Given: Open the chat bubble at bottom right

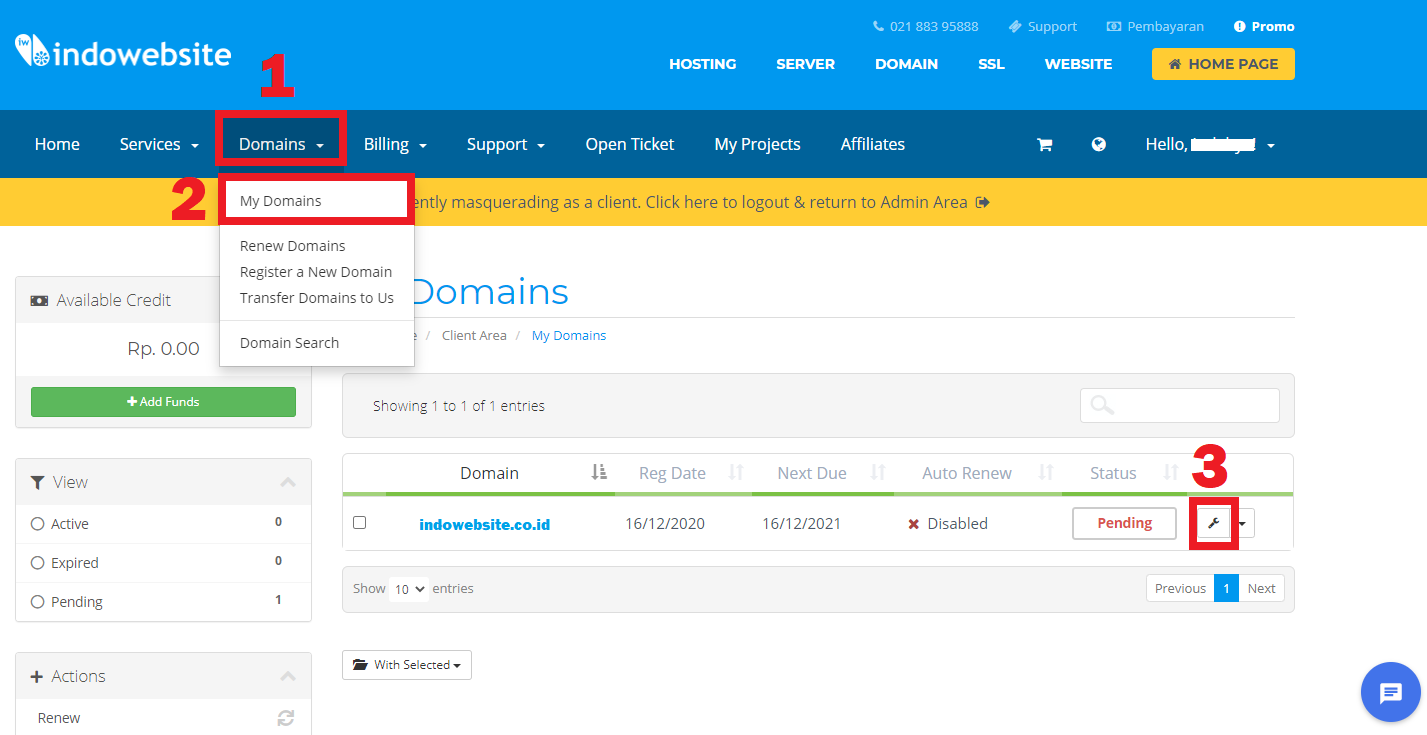Looking at the screenshot, I should coord(1391,691).
